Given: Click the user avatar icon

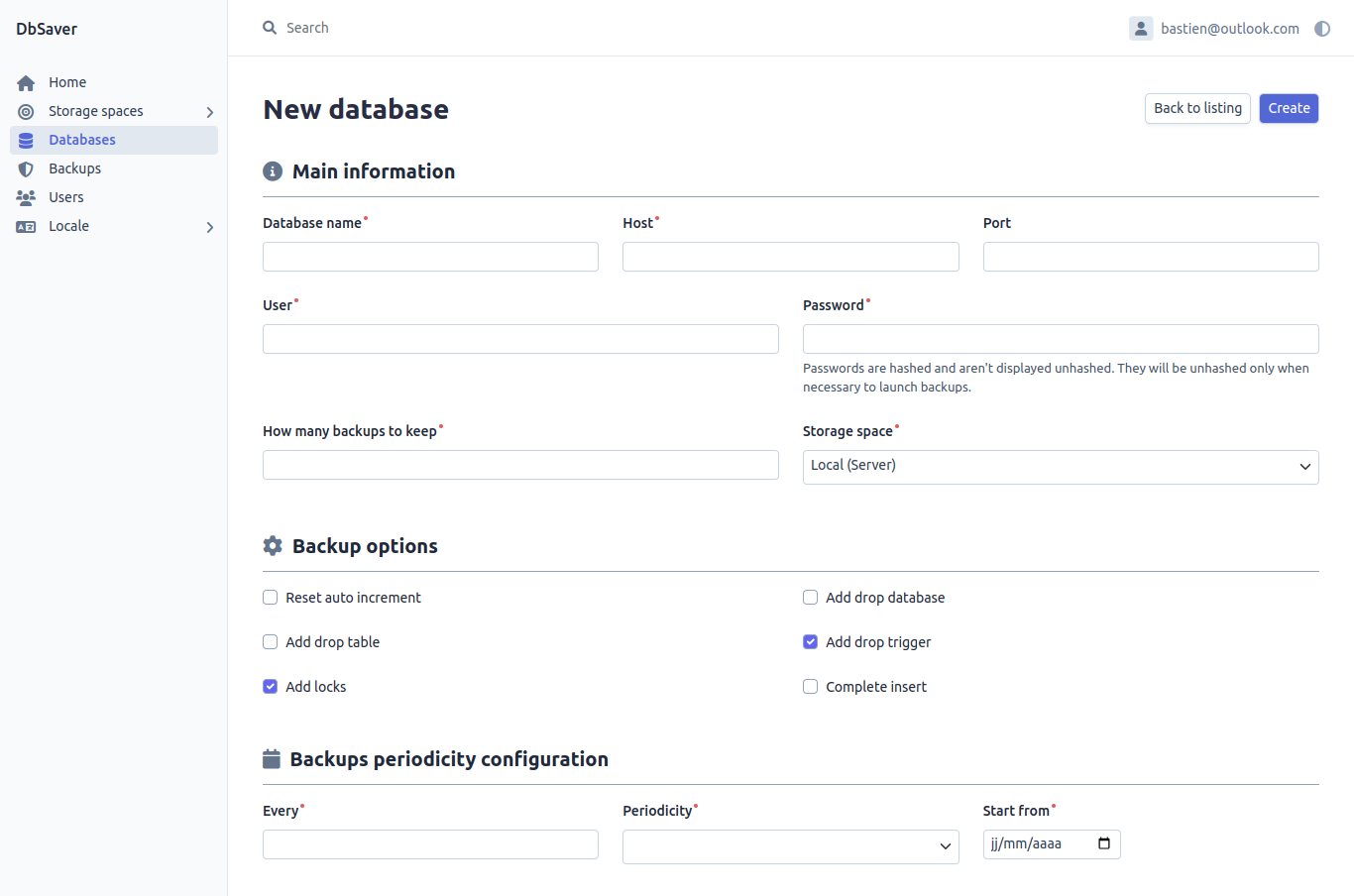Looking at the screenshot, I should pos(1141,29).
